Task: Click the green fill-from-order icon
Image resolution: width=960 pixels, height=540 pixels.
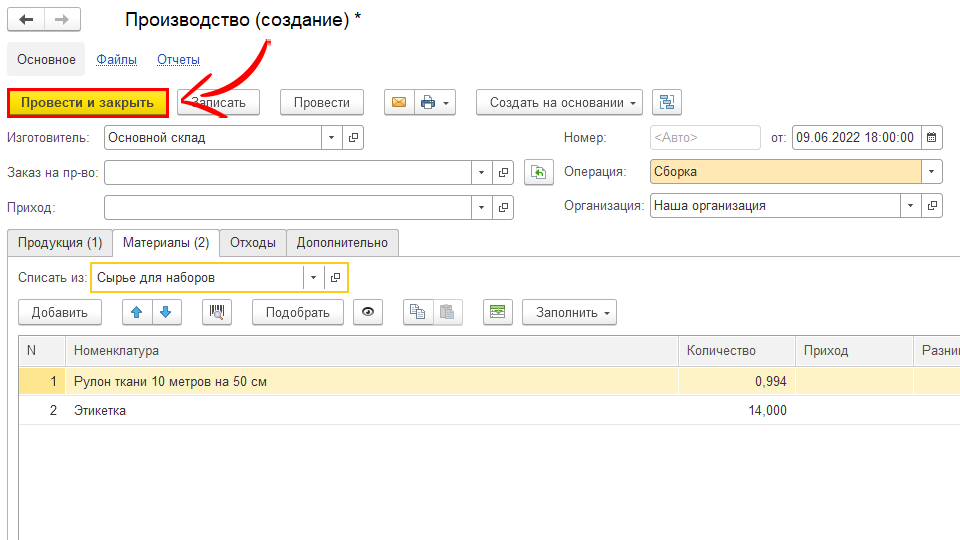Action: [x=538, y=172]
